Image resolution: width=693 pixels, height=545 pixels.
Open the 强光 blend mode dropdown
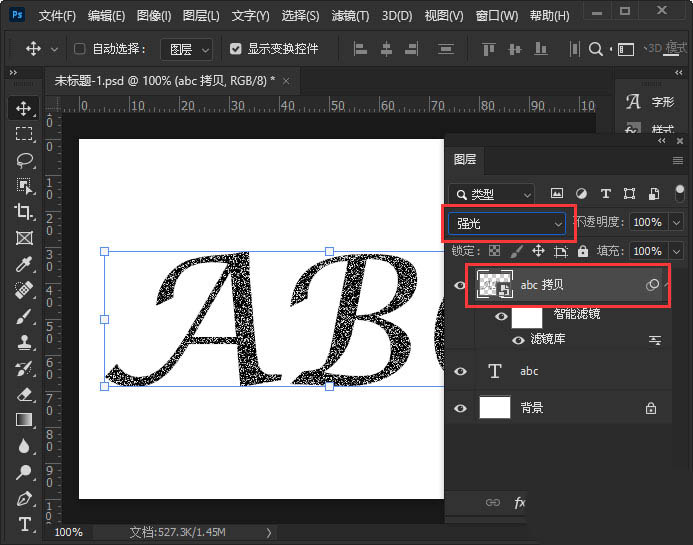(x=507, y=224)
